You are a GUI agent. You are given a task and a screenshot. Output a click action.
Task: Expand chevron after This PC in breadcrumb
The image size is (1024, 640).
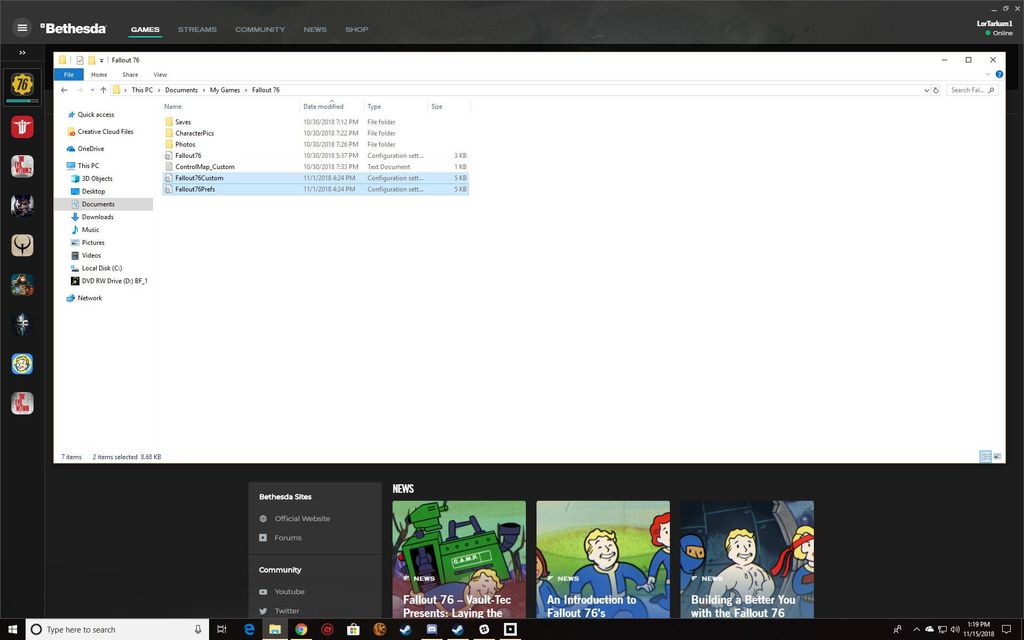[158, 90]
